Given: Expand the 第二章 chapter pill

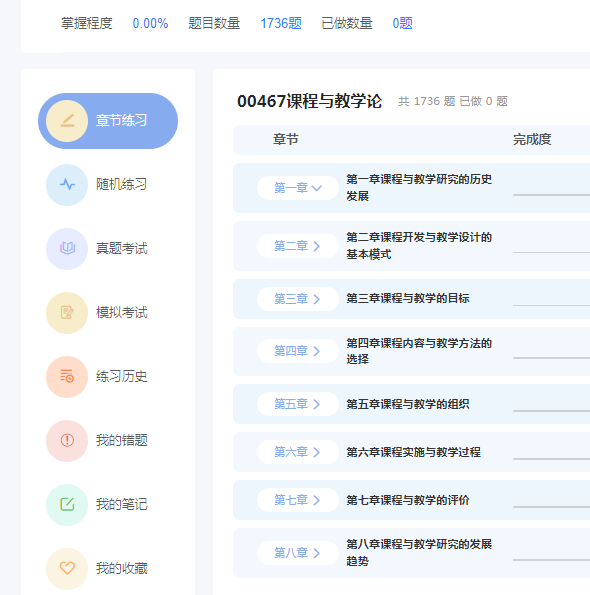Looking at the screenshot, I should [298, 246].
